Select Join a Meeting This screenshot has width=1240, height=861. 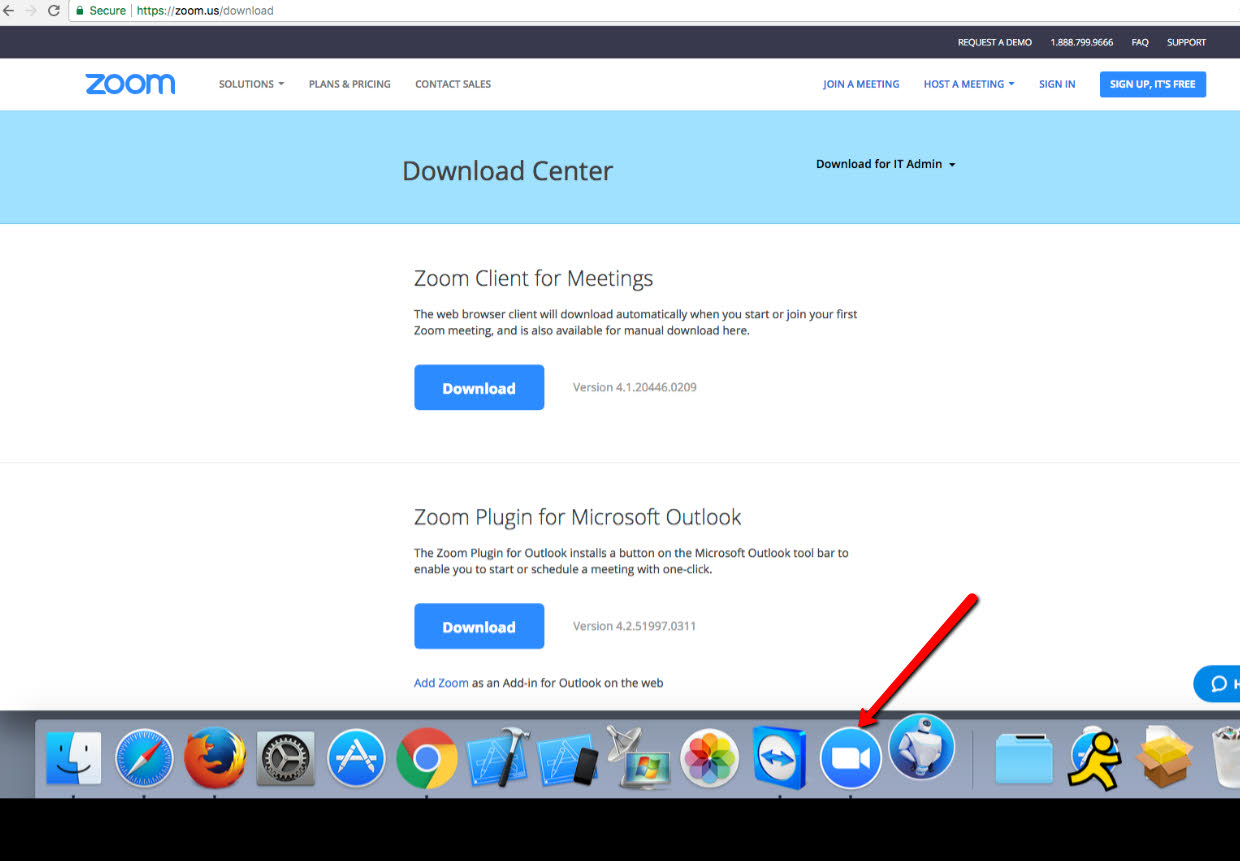[861, 84]
